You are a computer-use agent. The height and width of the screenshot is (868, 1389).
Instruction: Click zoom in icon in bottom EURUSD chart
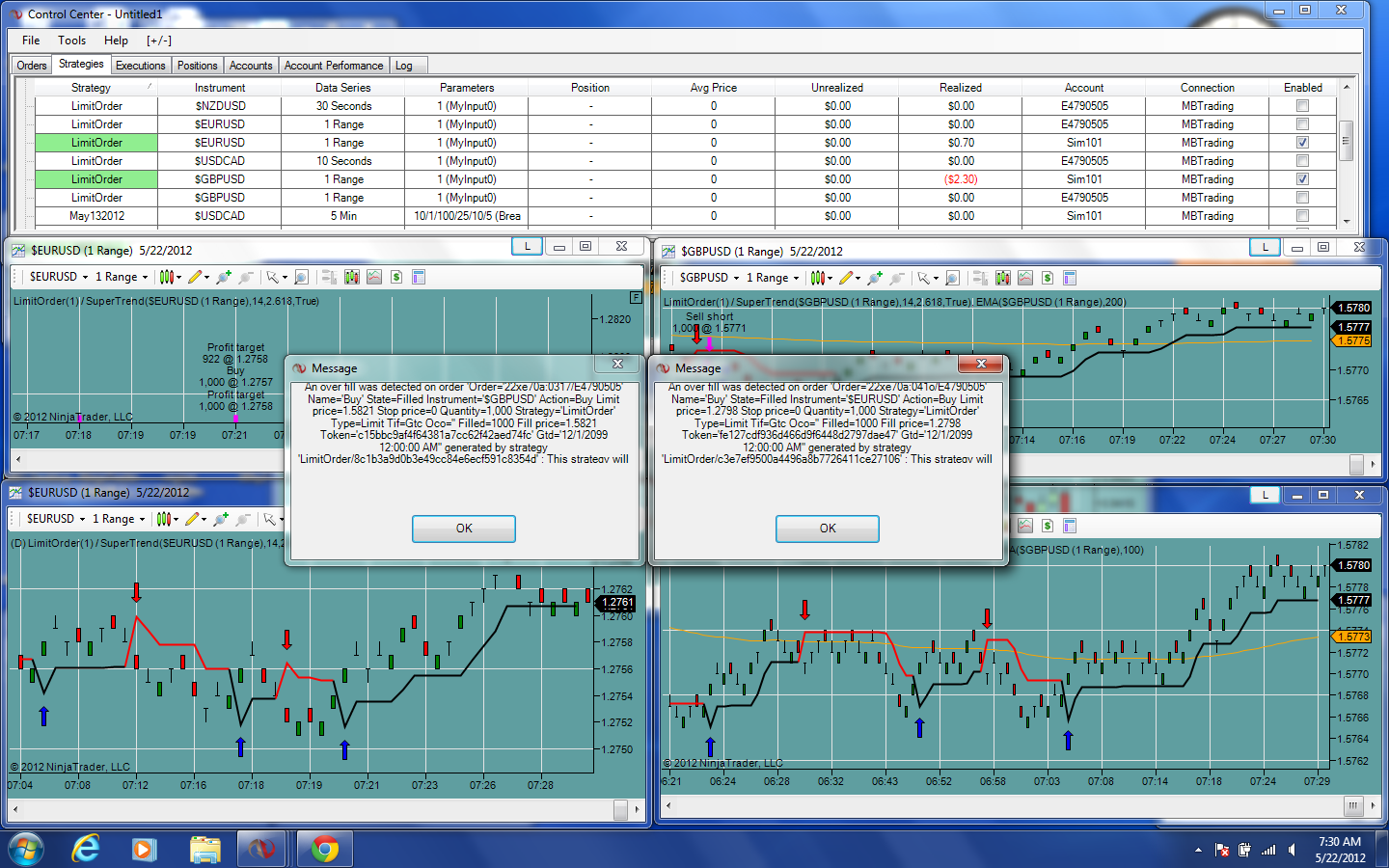(x=221, y=519)
